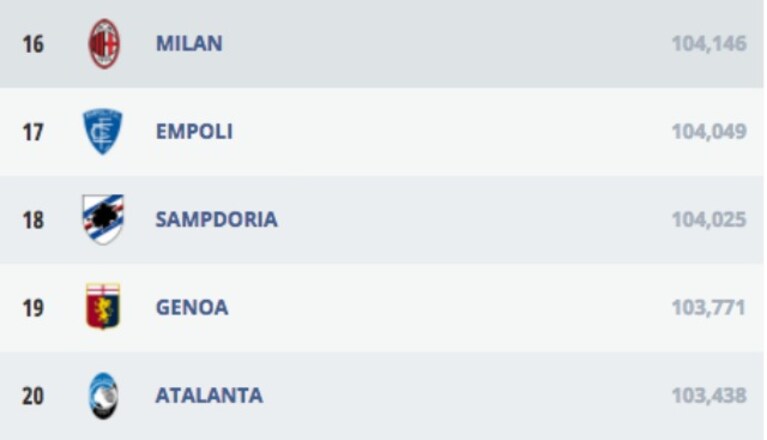Viewport: 767px width, 440px height.
Task: Select the value 103,438 for Atalanta
Action: pyautogui.click(x=709, y=396)
